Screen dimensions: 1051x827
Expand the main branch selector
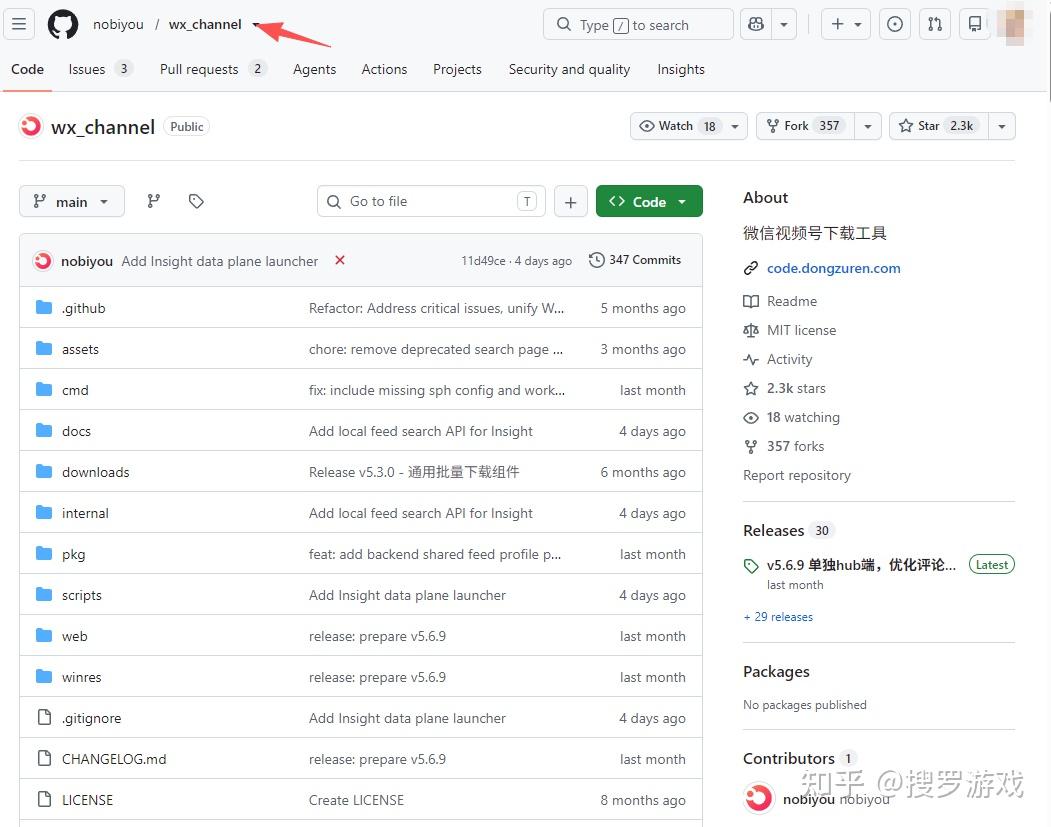click(72, 202)
